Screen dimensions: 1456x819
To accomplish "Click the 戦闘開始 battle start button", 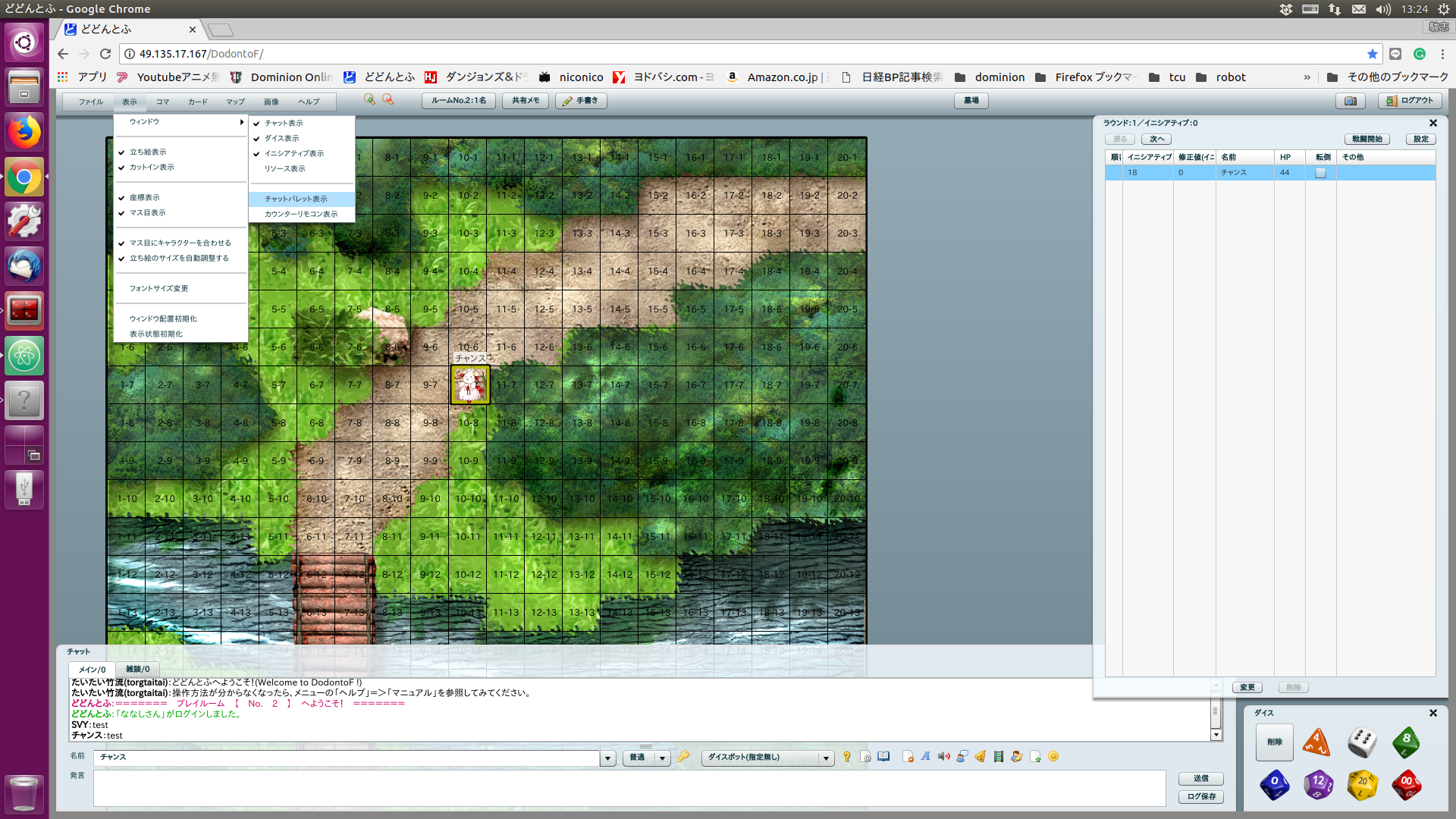I will 1367,140.
